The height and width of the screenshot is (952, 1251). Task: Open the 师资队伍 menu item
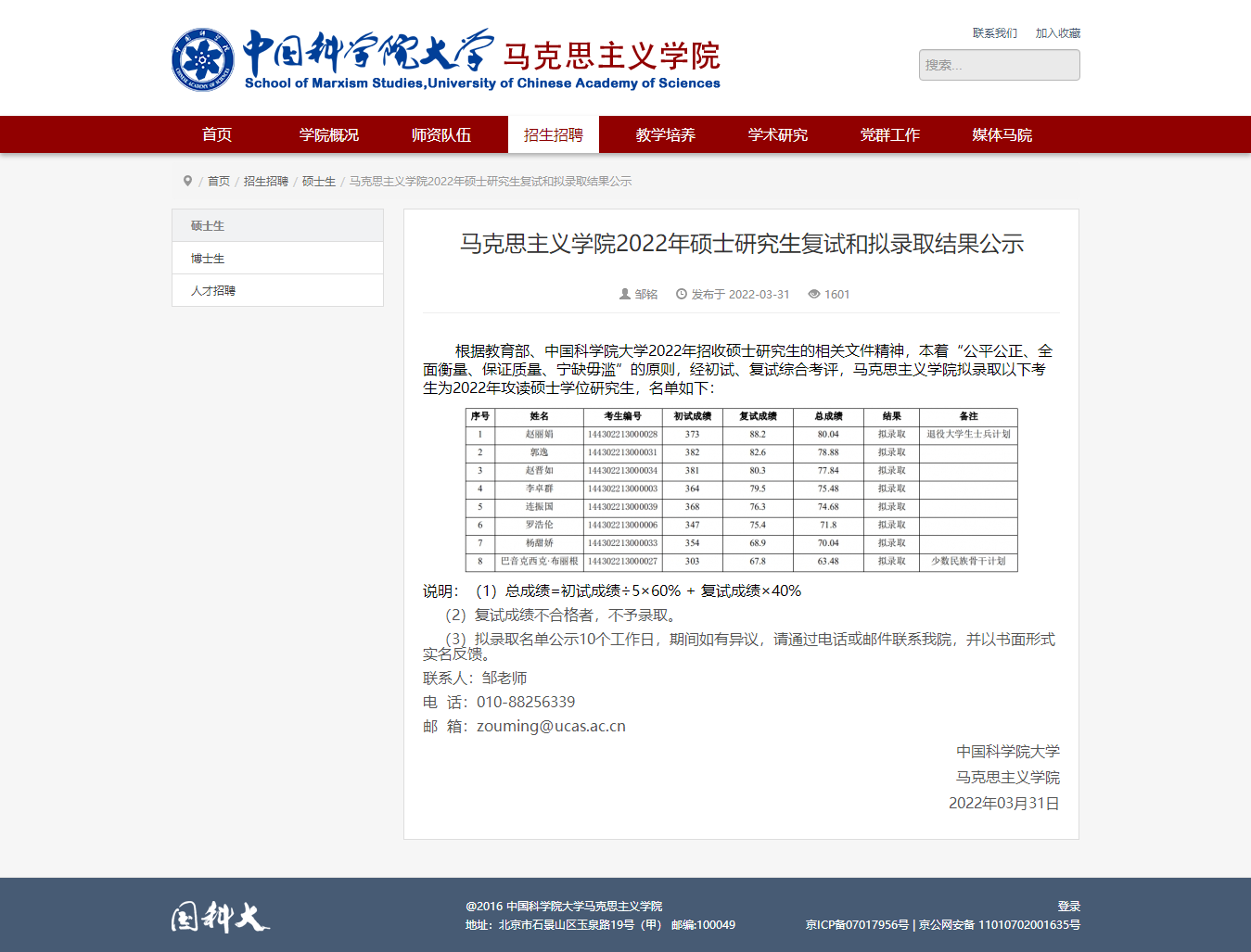click(441, 134)
